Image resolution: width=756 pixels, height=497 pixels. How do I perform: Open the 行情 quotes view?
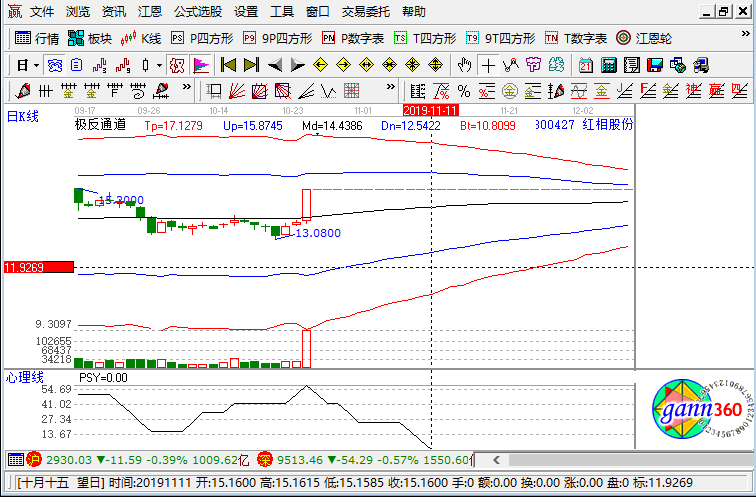[x=37, y=38]
